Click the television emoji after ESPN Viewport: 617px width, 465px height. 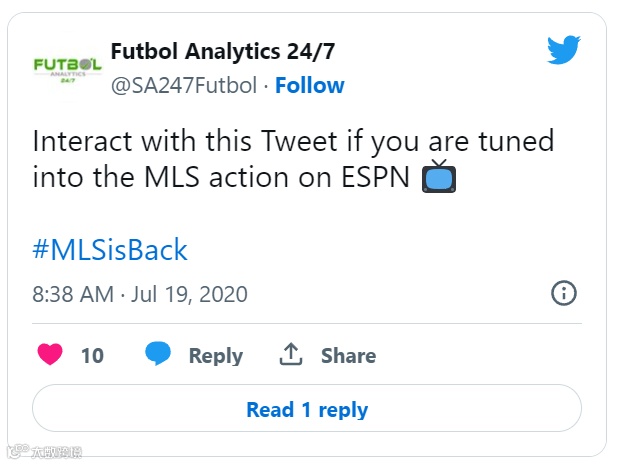[439, 176]
